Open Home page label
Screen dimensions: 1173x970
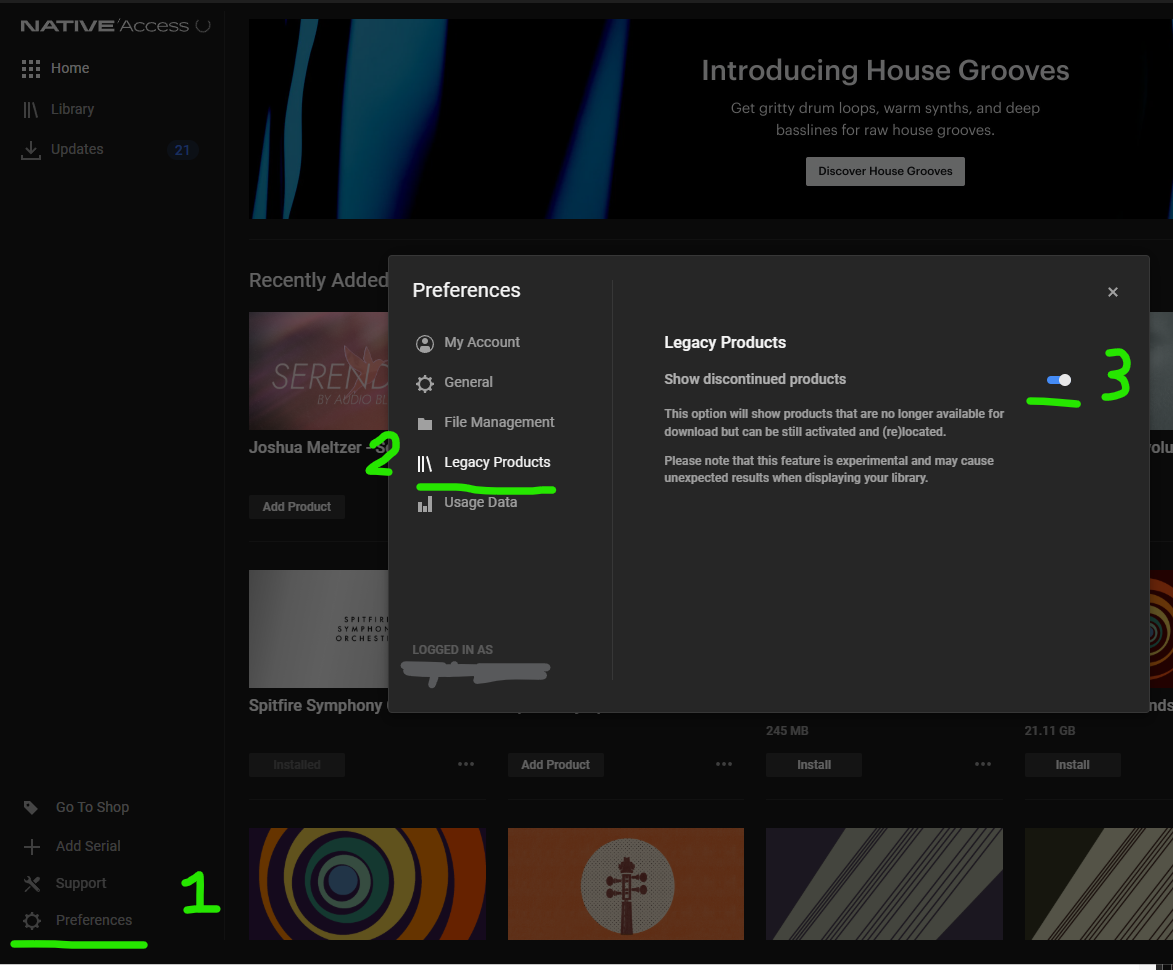coord(70,68)
